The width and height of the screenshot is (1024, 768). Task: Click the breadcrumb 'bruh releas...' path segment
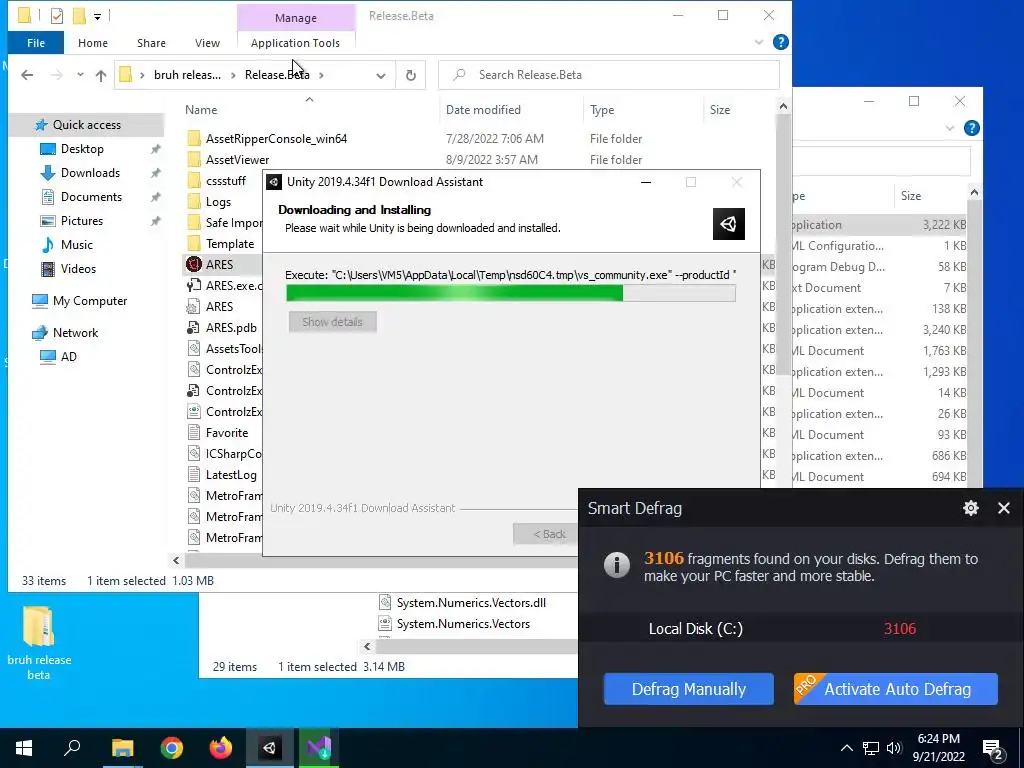tap(187, 75)
